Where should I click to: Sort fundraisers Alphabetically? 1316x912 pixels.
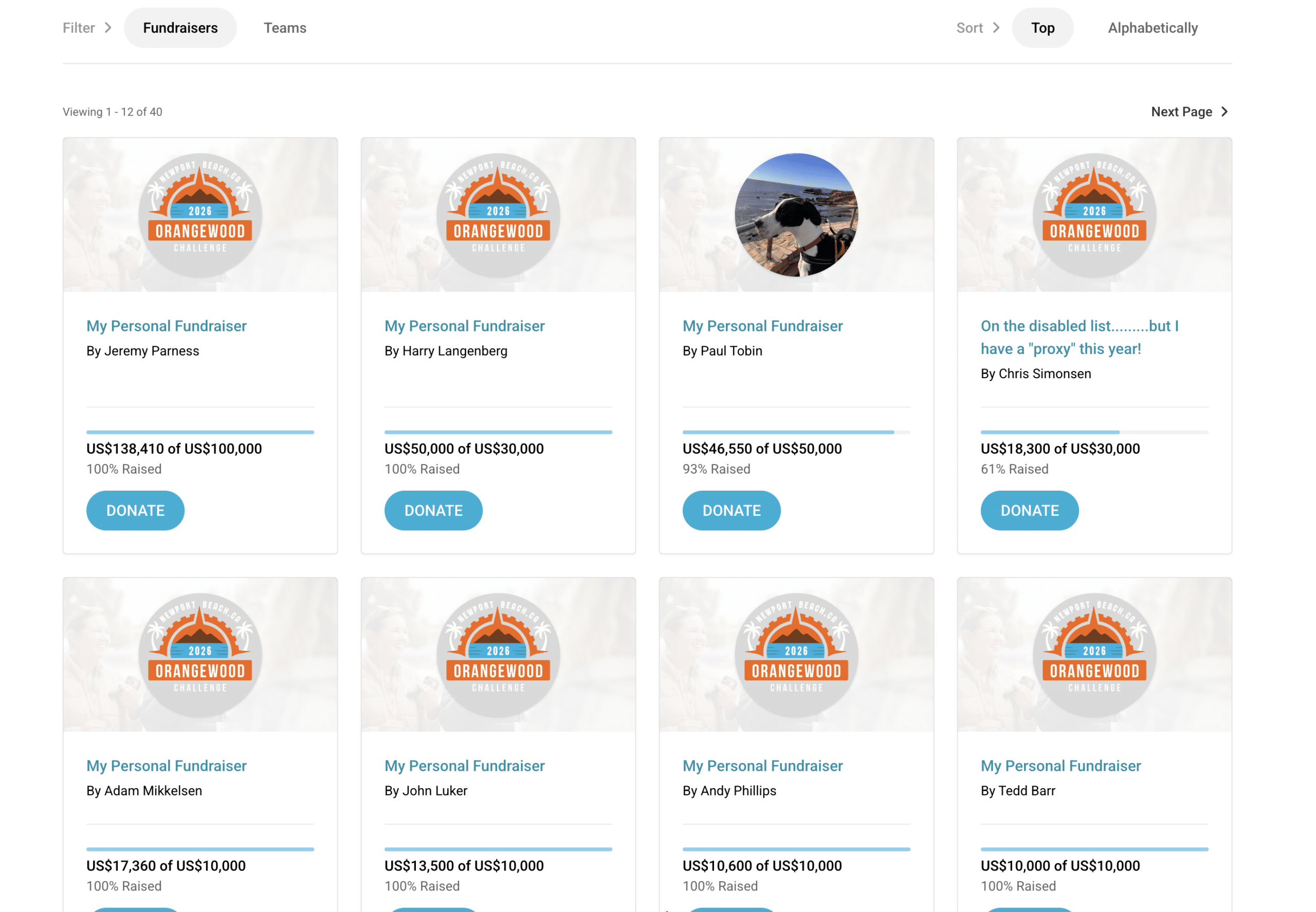tap(1153, 28)
